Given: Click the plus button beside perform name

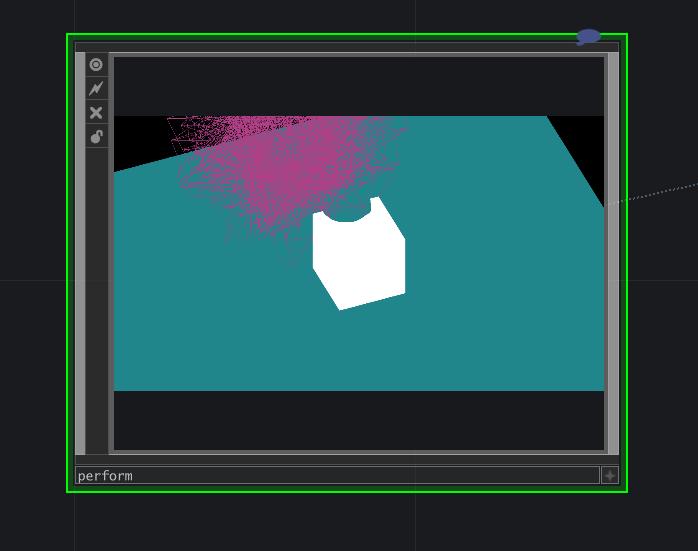Looking at the screenshot, I should pyautogui.click(x=610, y=475).
